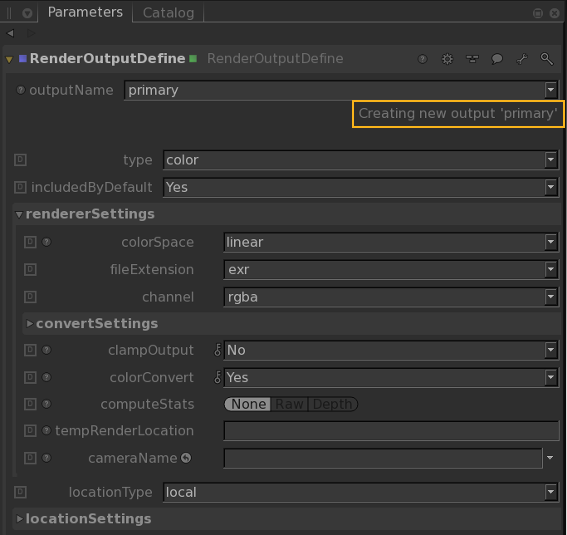This screenshot has width=567, height=535.
Task: Open help for clampOutput
Action: [x=47, y=350]
